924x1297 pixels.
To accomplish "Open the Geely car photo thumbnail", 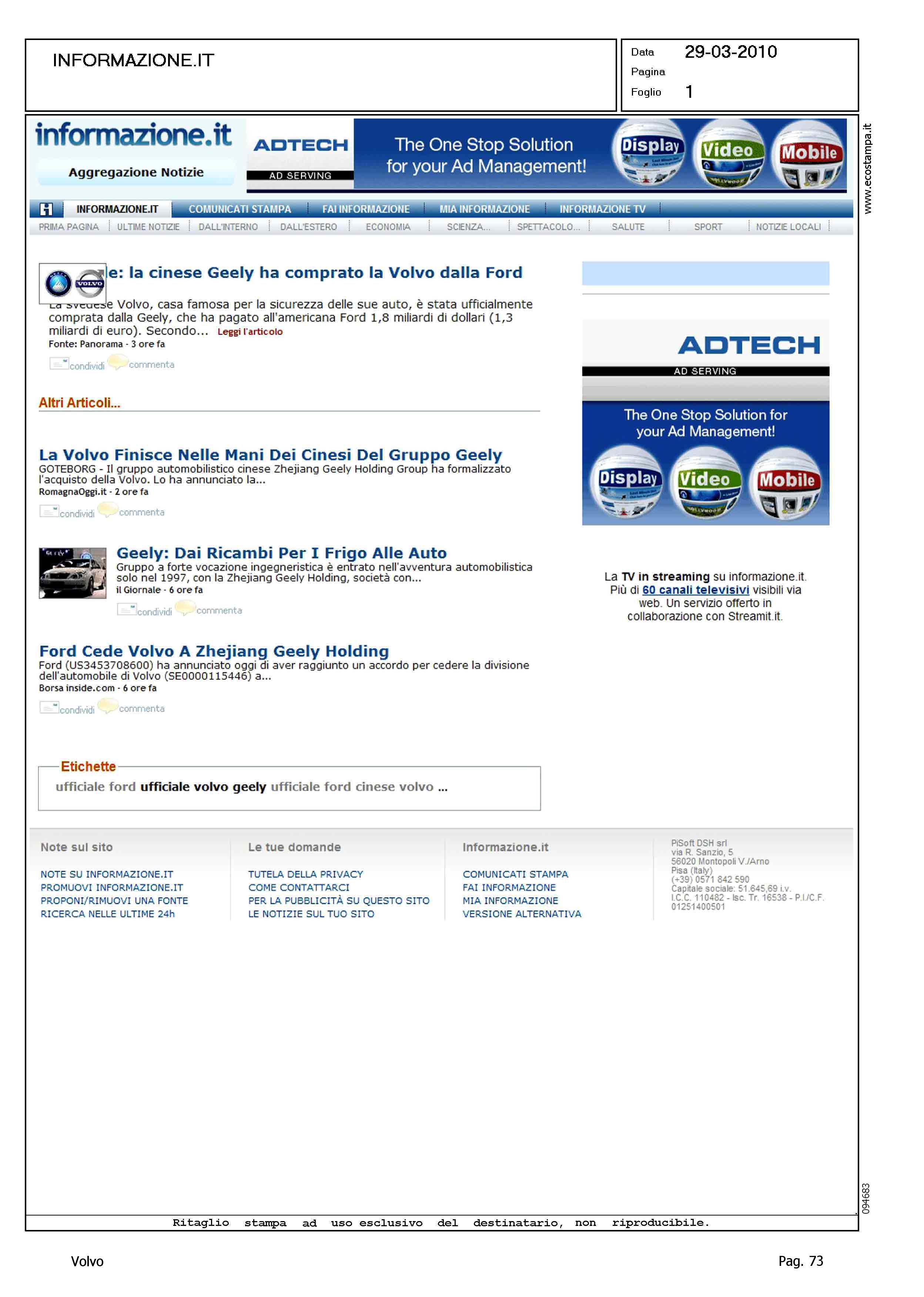I will (x=73, y=573).
